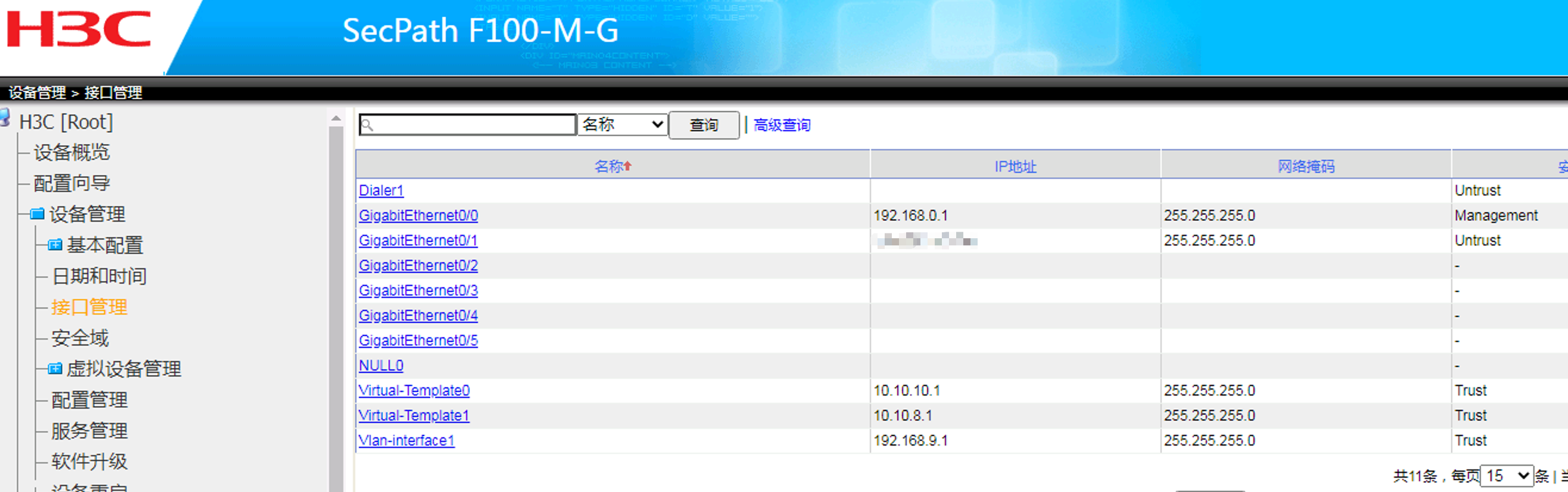Open the NULL0 interface link
This screenshot has height=492, width=1568.
coord(381,365)
